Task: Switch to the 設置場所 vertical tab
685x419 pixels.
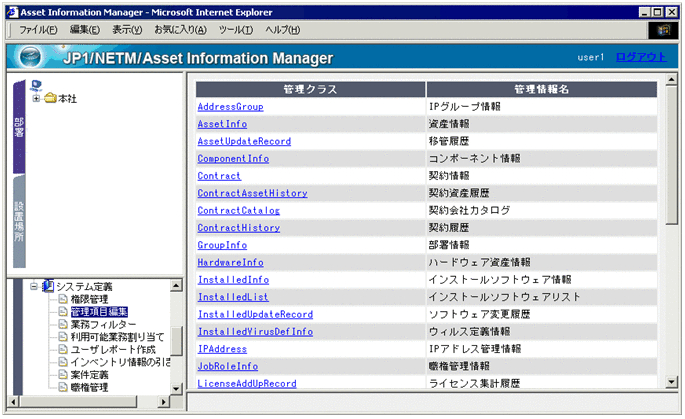Action: (19, 222)
